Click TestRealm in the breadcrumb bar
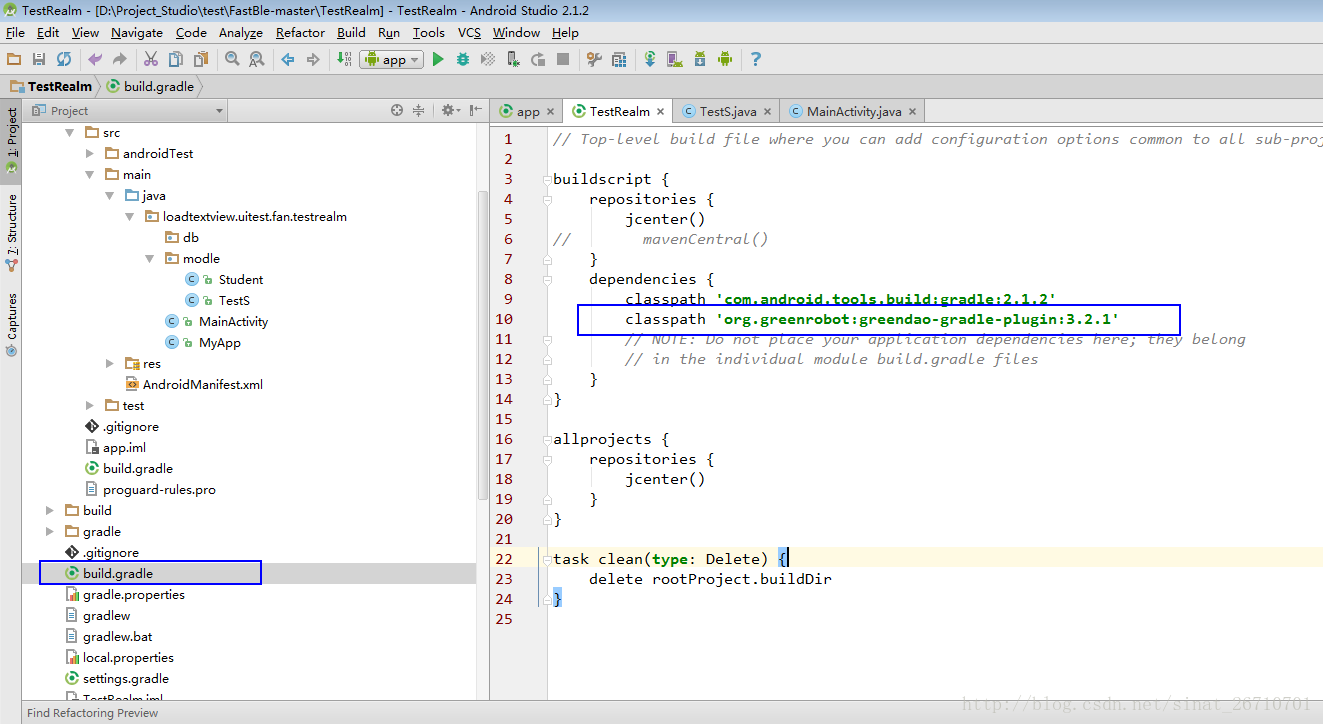Viewport: 1323px width, 724px height. point(51,86)
